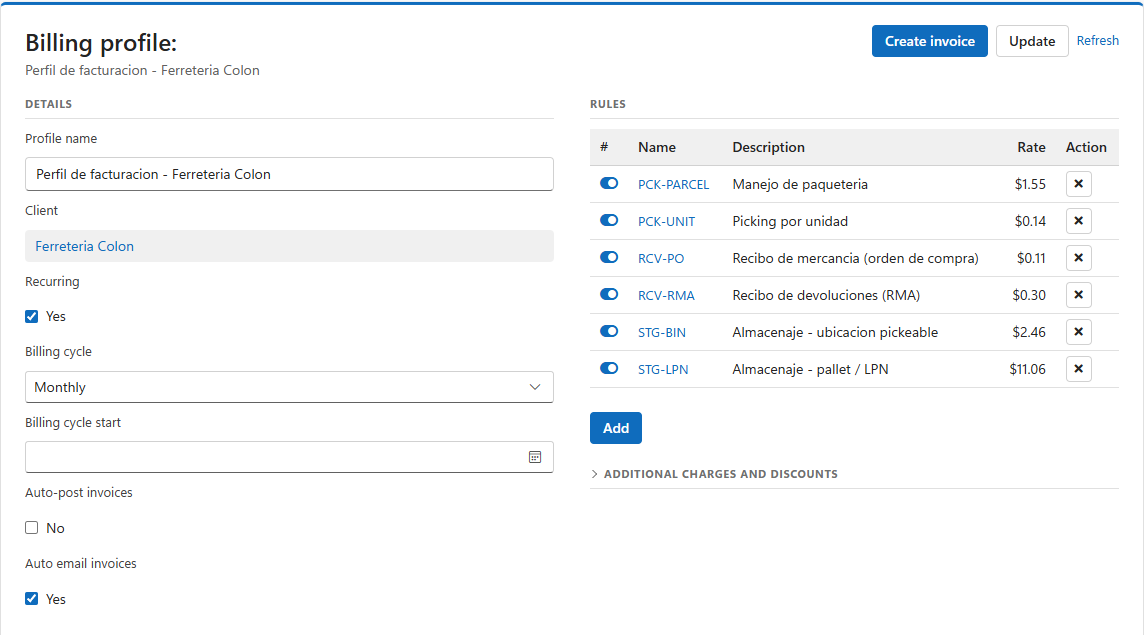Open the RCV-PO rule link
Viewport: 1144px width, 635px height.
661,259
